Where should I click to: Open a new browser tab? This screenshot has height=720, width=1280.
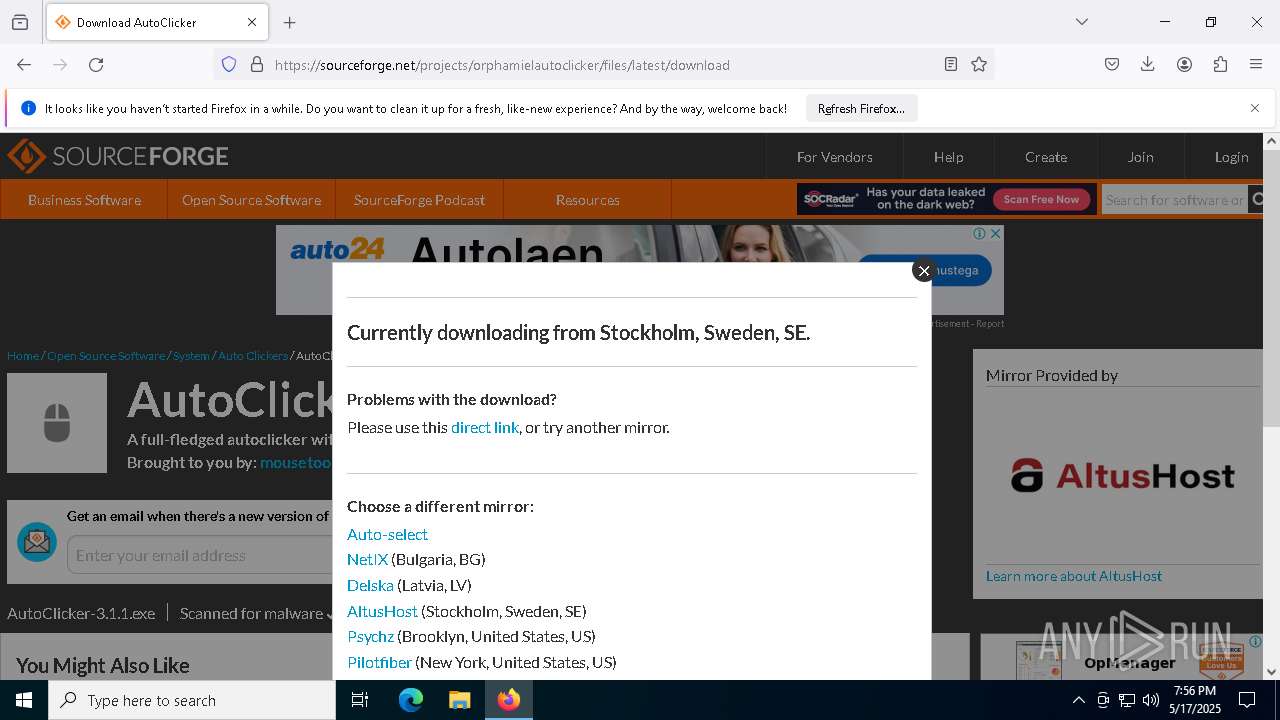pos(290,22)
